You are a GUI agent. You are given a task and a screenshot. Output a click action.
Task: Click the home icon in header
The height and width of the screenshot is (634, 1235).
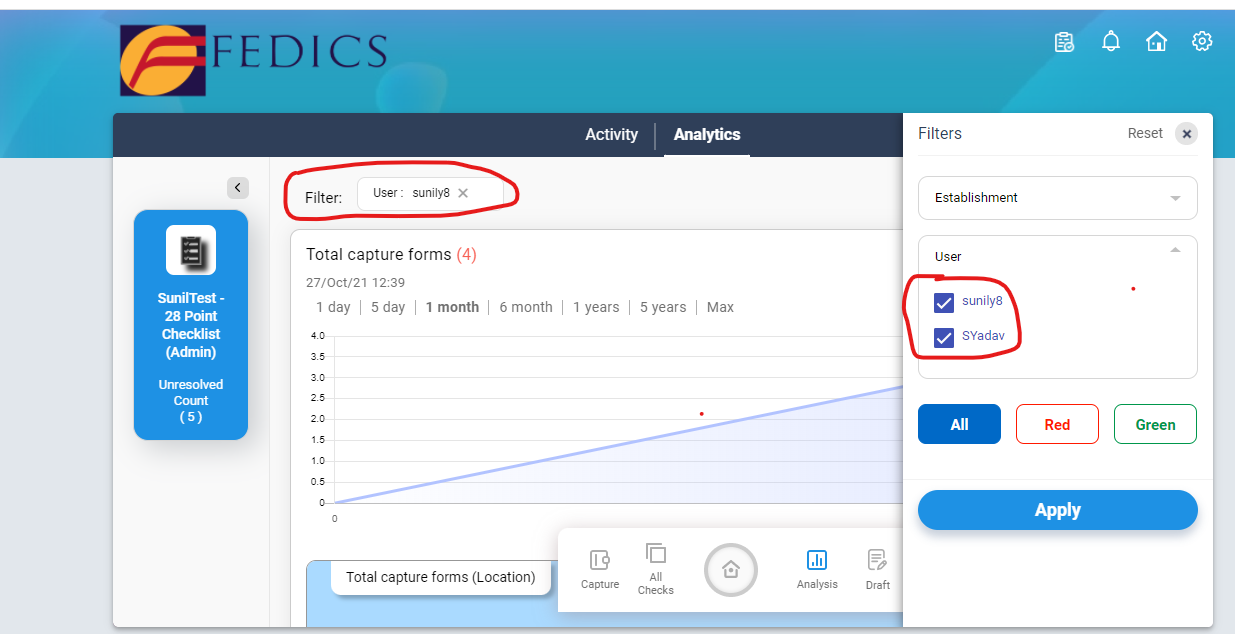click(x=1156, y=42)
